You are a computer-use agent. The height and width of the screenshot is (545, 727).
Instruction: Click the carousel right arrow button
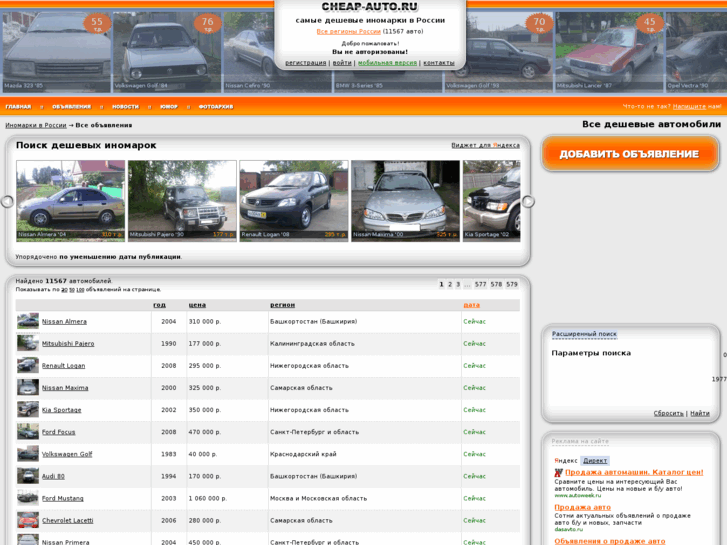[x=528, y=201]
